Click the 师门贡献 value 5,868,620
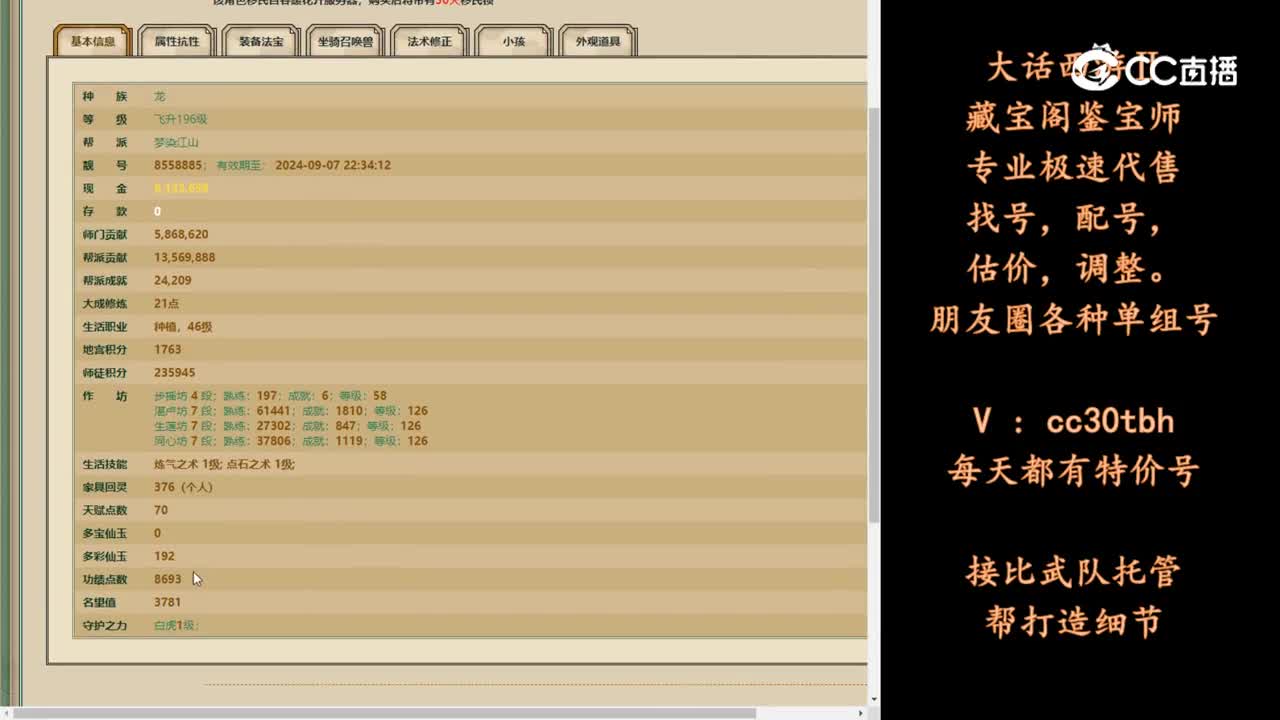 pos(181,234)
